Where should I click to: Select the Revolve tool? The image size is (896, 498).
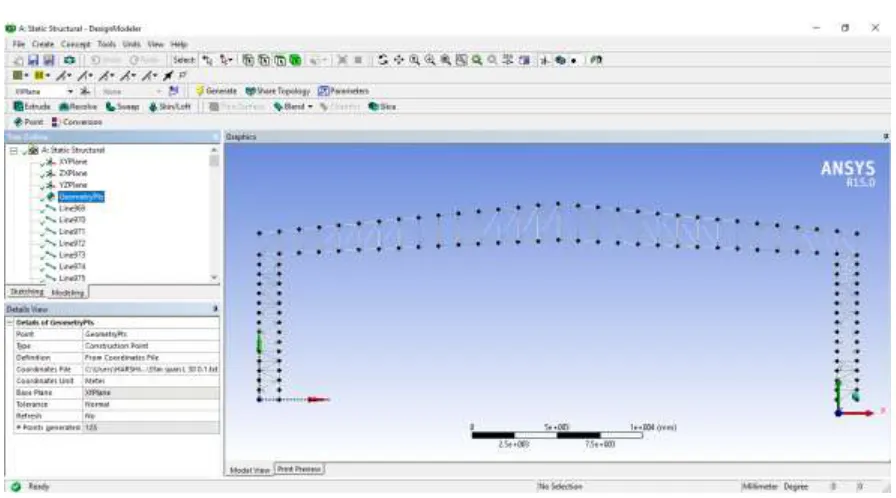(78, 107)
